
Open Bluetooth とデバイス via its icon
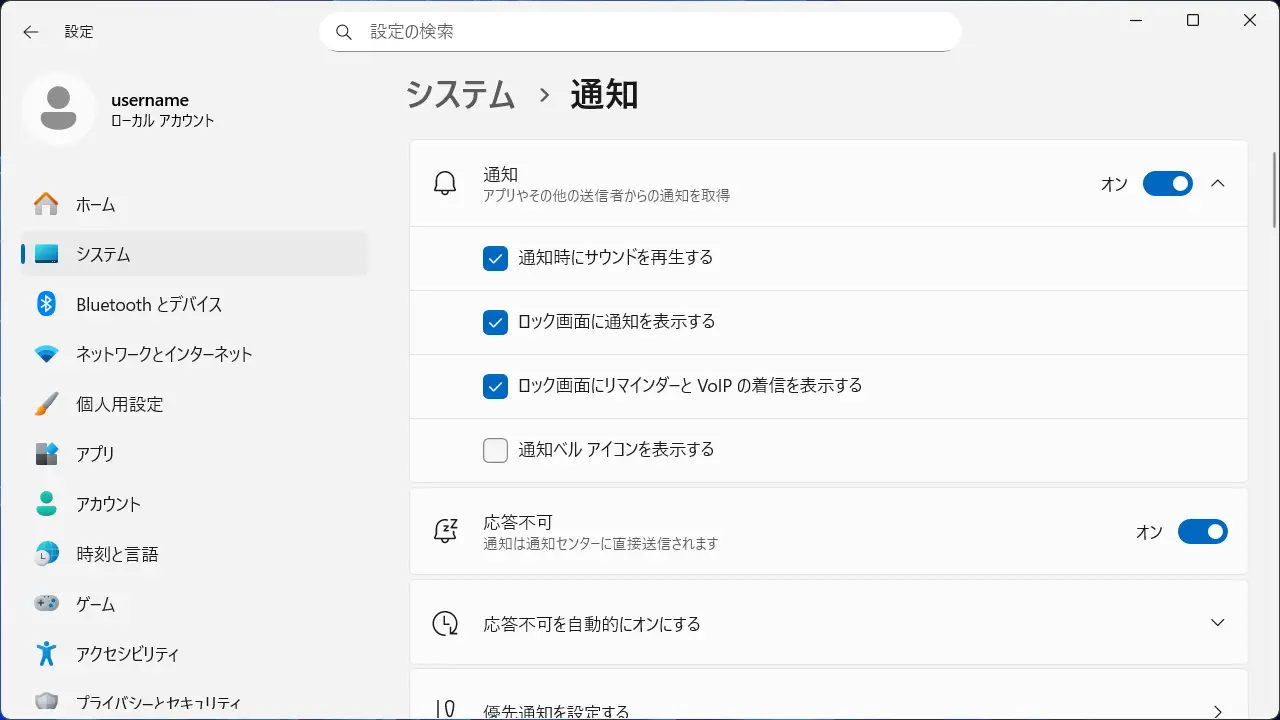[46, 304]
